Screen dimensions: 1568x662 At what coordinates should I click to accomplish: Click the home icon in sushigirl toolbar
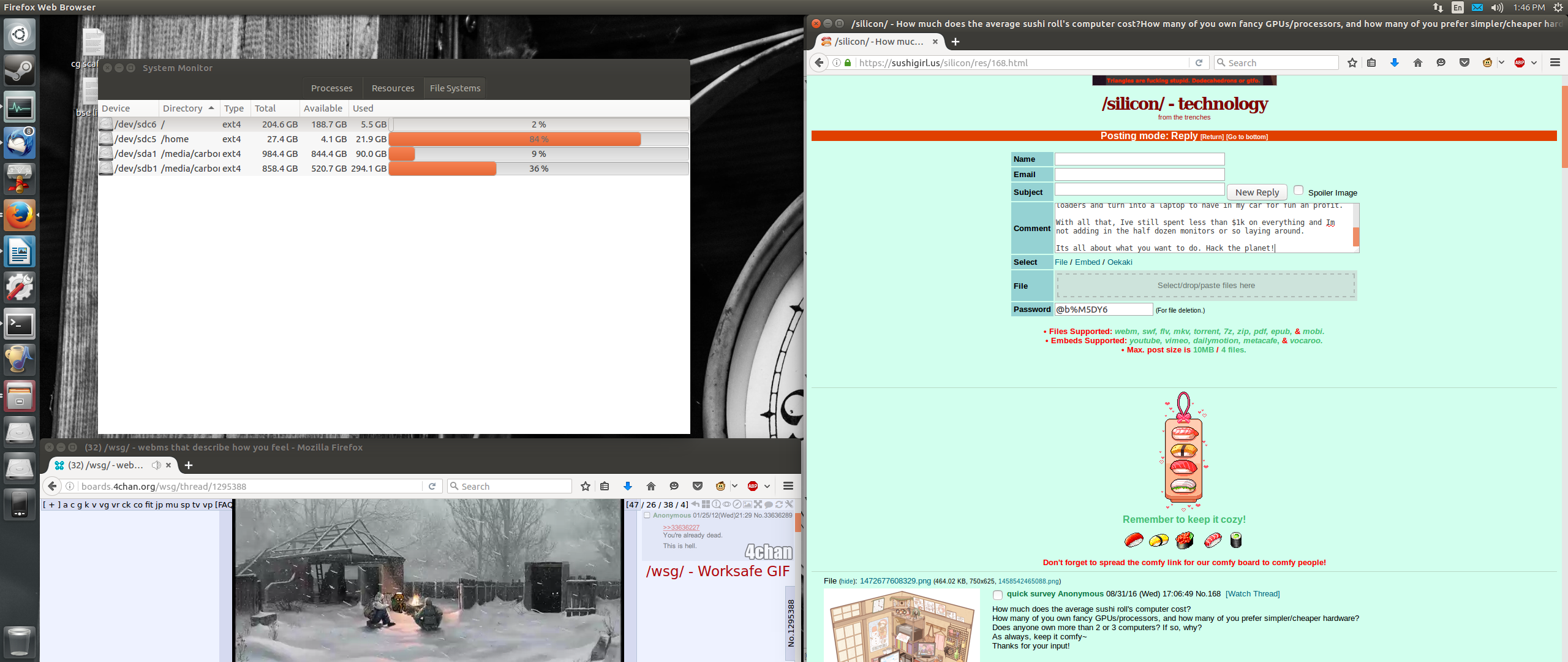pyautogui.click(x=1417, y=63)
